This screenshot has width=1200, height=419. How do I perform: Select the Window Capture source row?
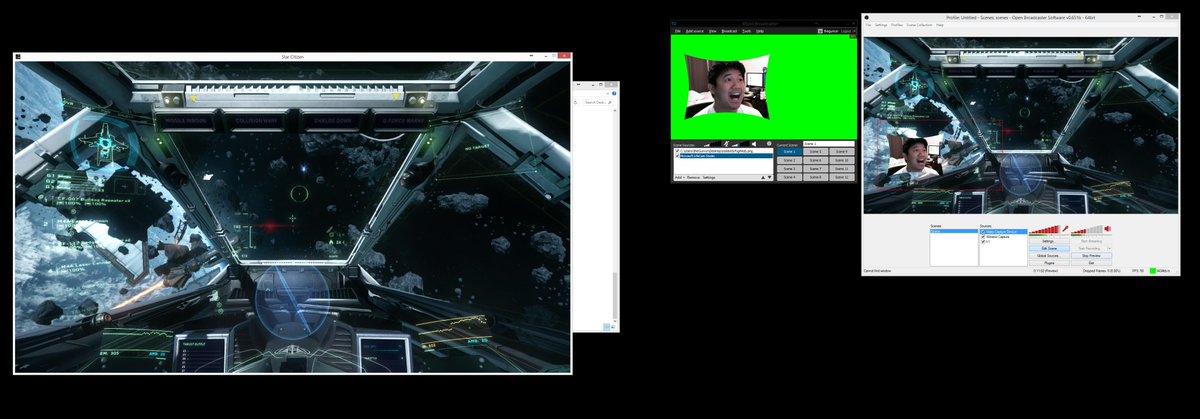point(1004,237)
